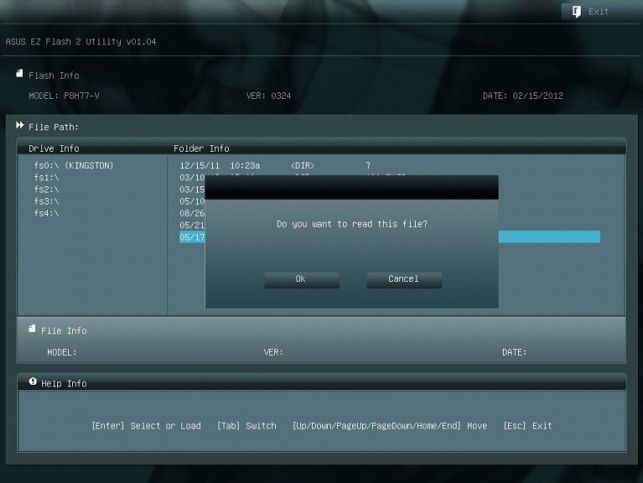The height and width of the screenshot is (483, 643).
Task: Click the File Path double-arrow icon
Action: 20,125
